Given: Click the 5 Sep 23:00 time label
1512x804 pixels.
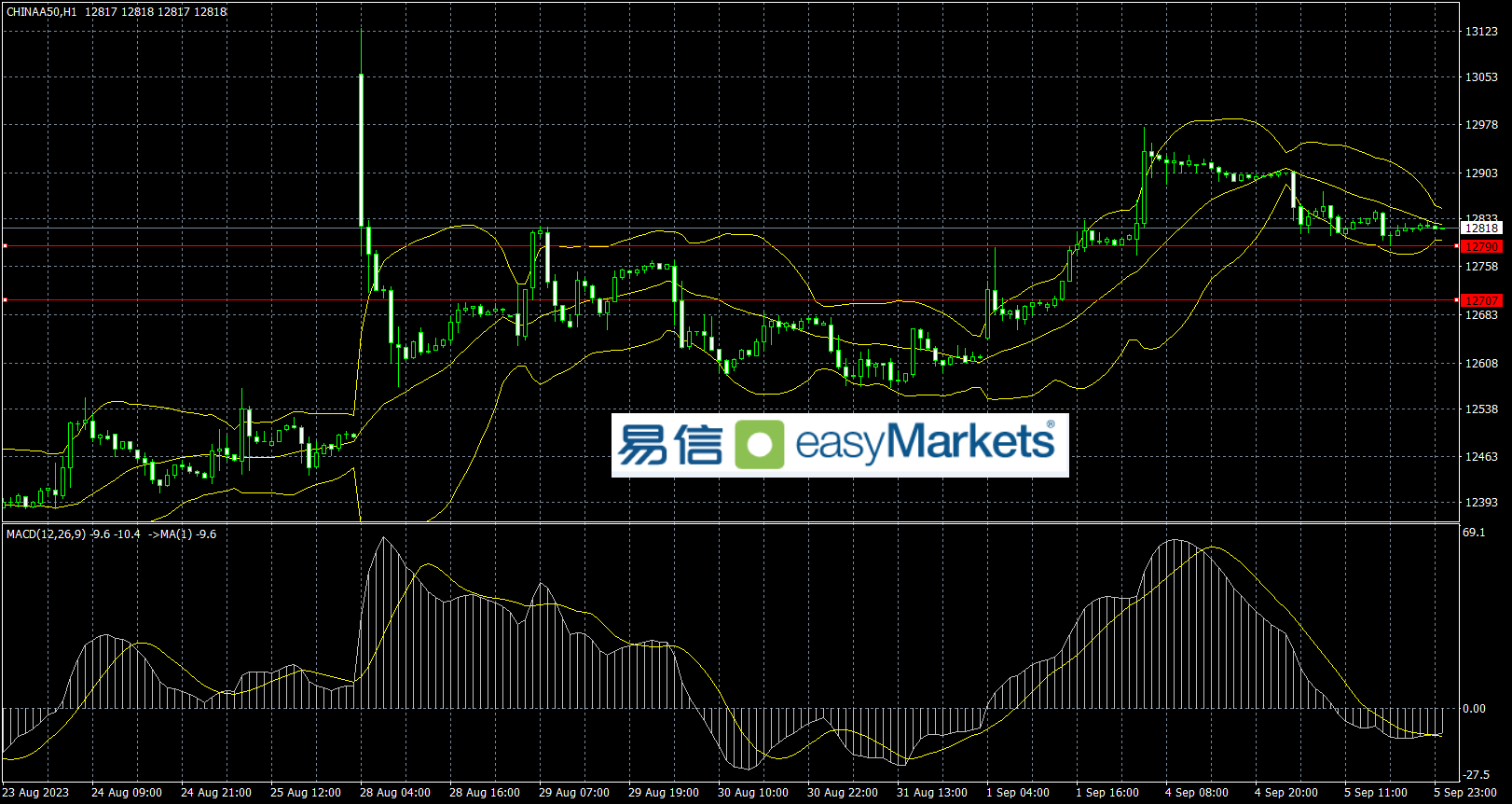Looking at the screenshot, I should coord(1465,793).
